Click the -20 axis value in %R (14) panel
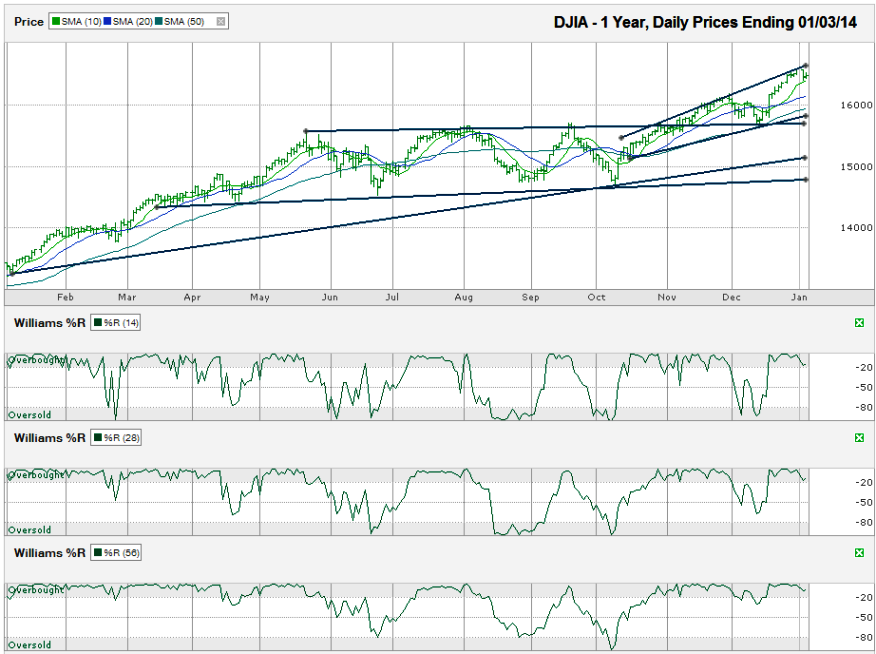This screenshot has width=876, height=654. (x=864, y=367)
